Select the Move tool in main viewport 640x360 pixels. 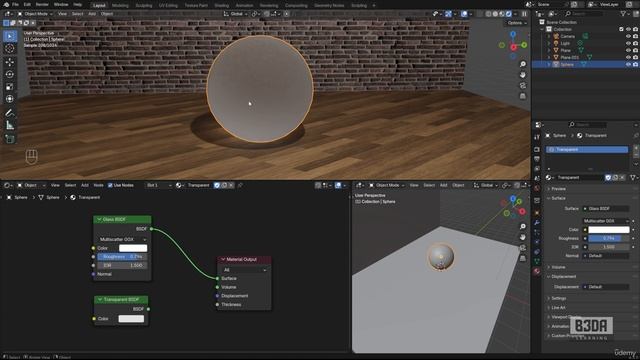(x=10, y=62)
